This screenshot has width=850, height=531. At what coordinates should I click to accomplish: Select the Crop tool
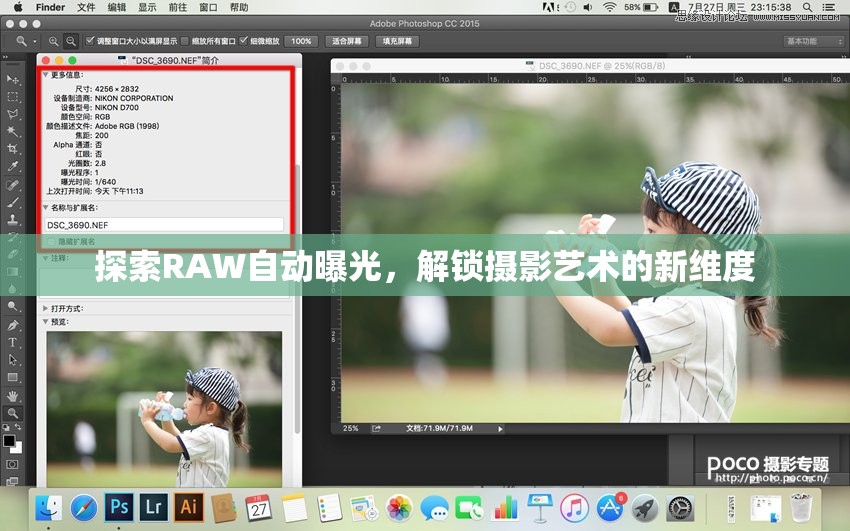point(12,148)
